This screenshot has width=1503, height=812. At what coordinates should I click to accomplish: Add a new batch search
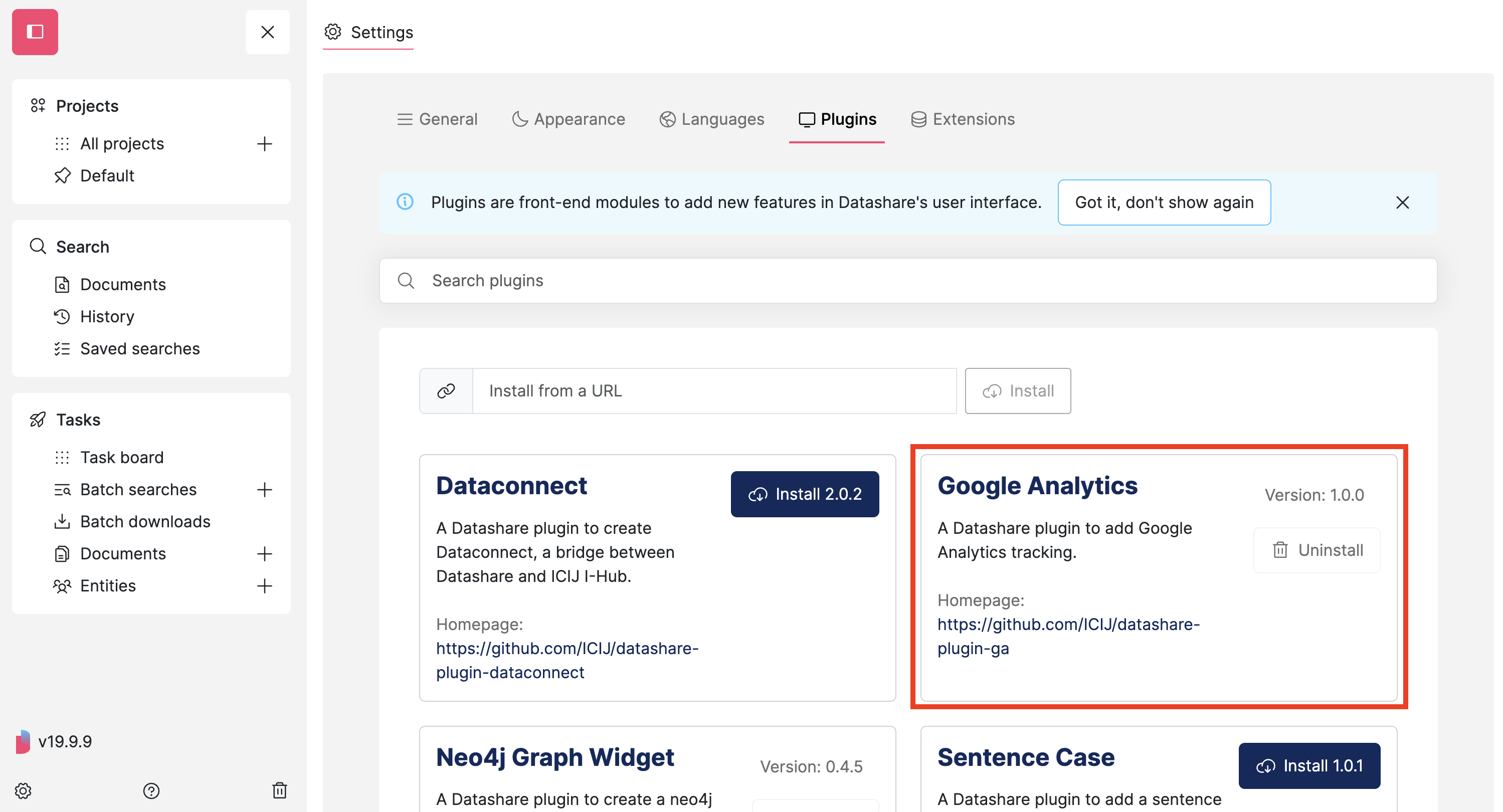(264, 489)
